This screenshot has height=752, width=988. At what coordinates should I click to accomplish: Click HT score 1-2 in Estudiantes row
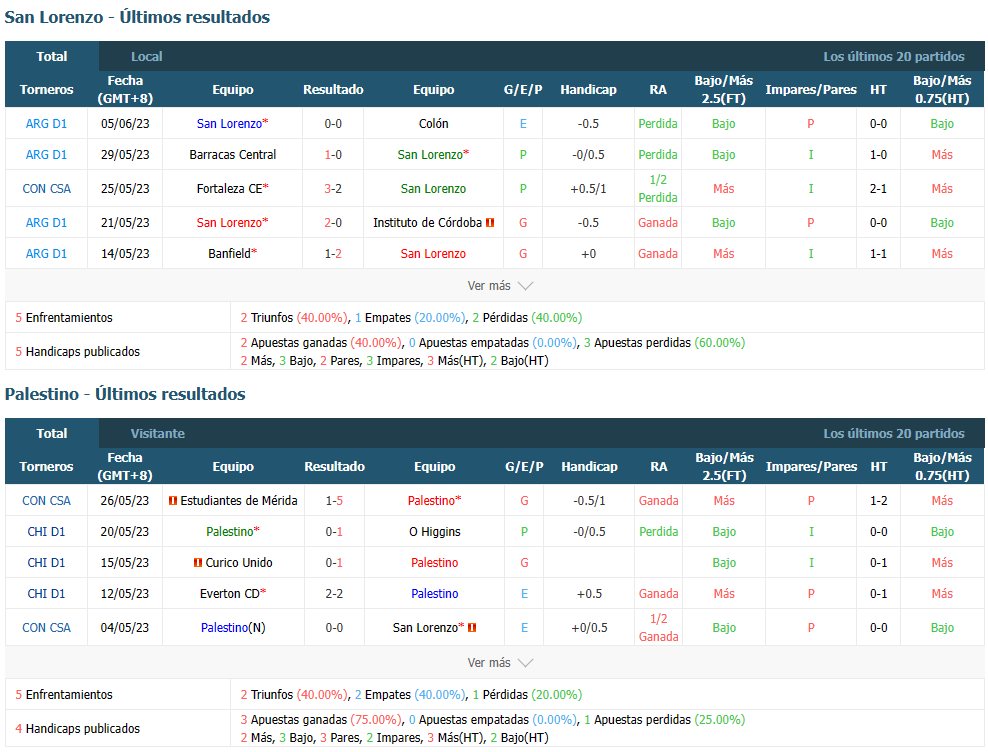click(x=878, y=500)
